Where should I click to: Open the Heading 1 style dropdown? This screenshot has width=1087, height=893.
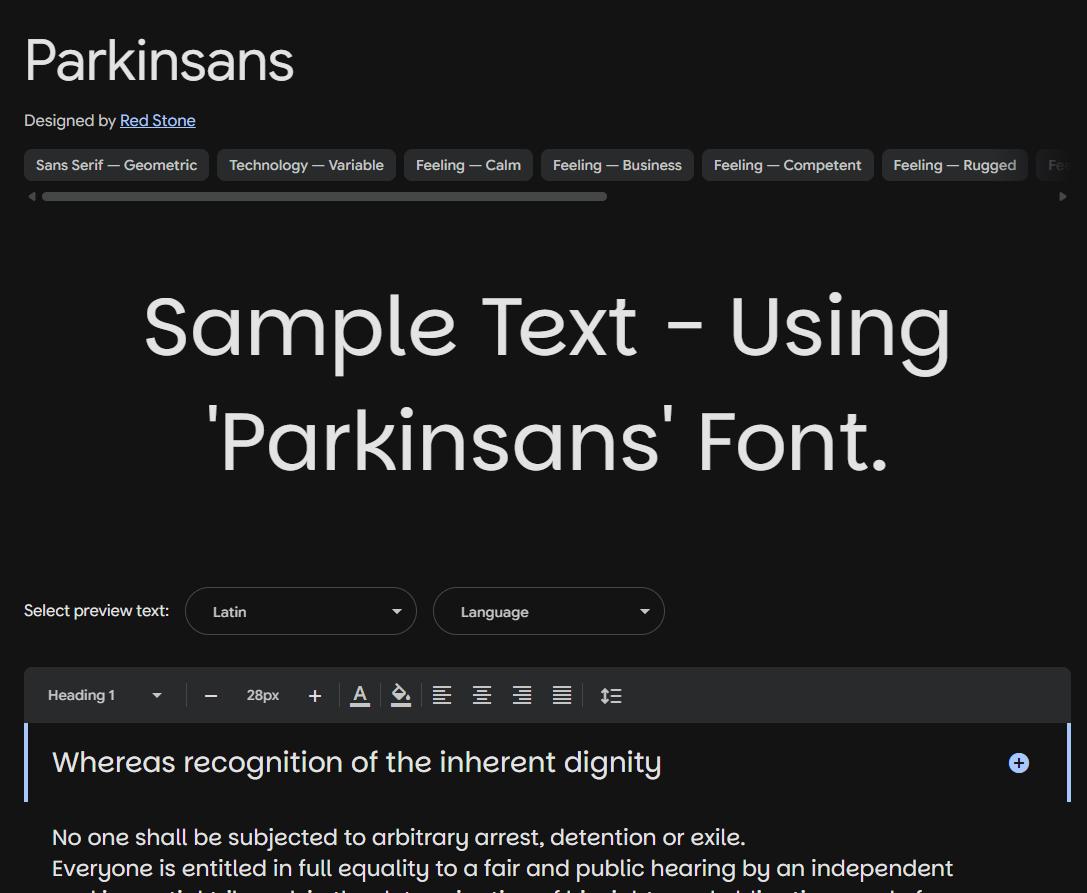[x=105, y=695]
